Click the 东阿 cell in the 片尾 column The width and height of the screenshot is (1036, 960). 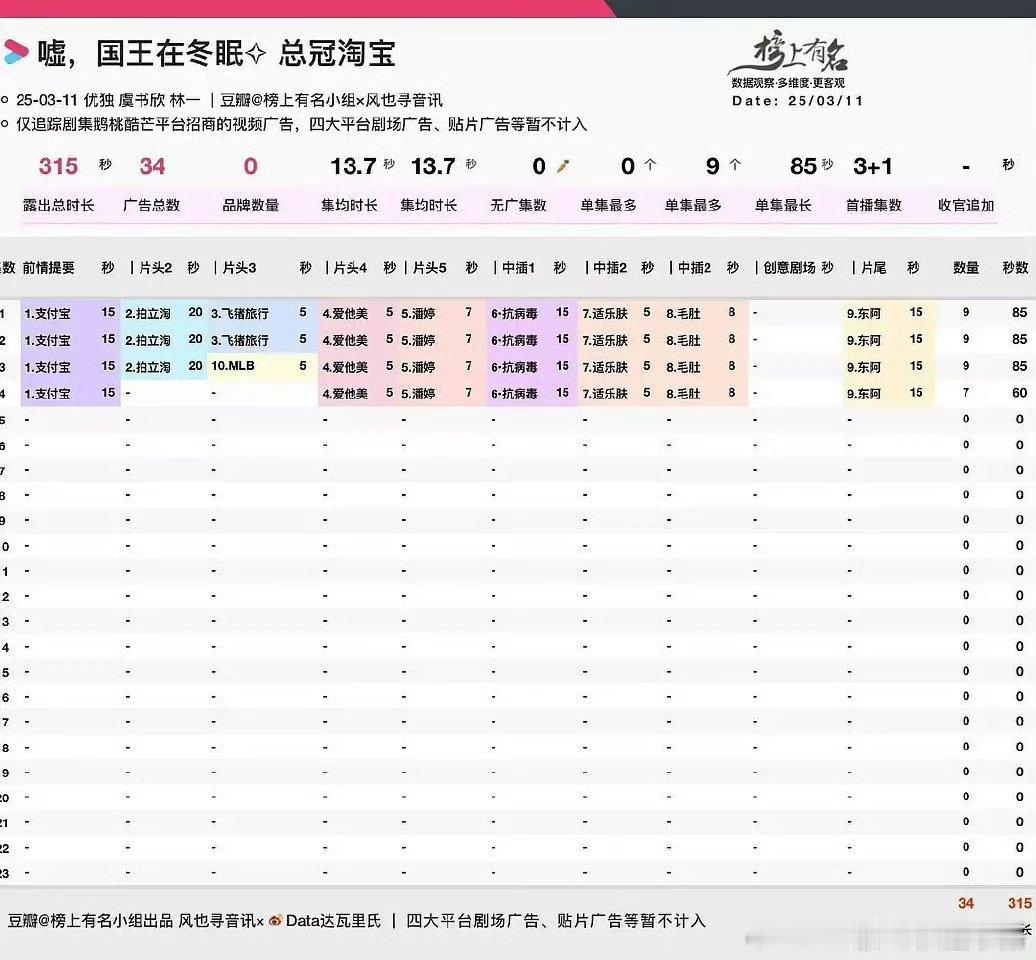[863, 312]
